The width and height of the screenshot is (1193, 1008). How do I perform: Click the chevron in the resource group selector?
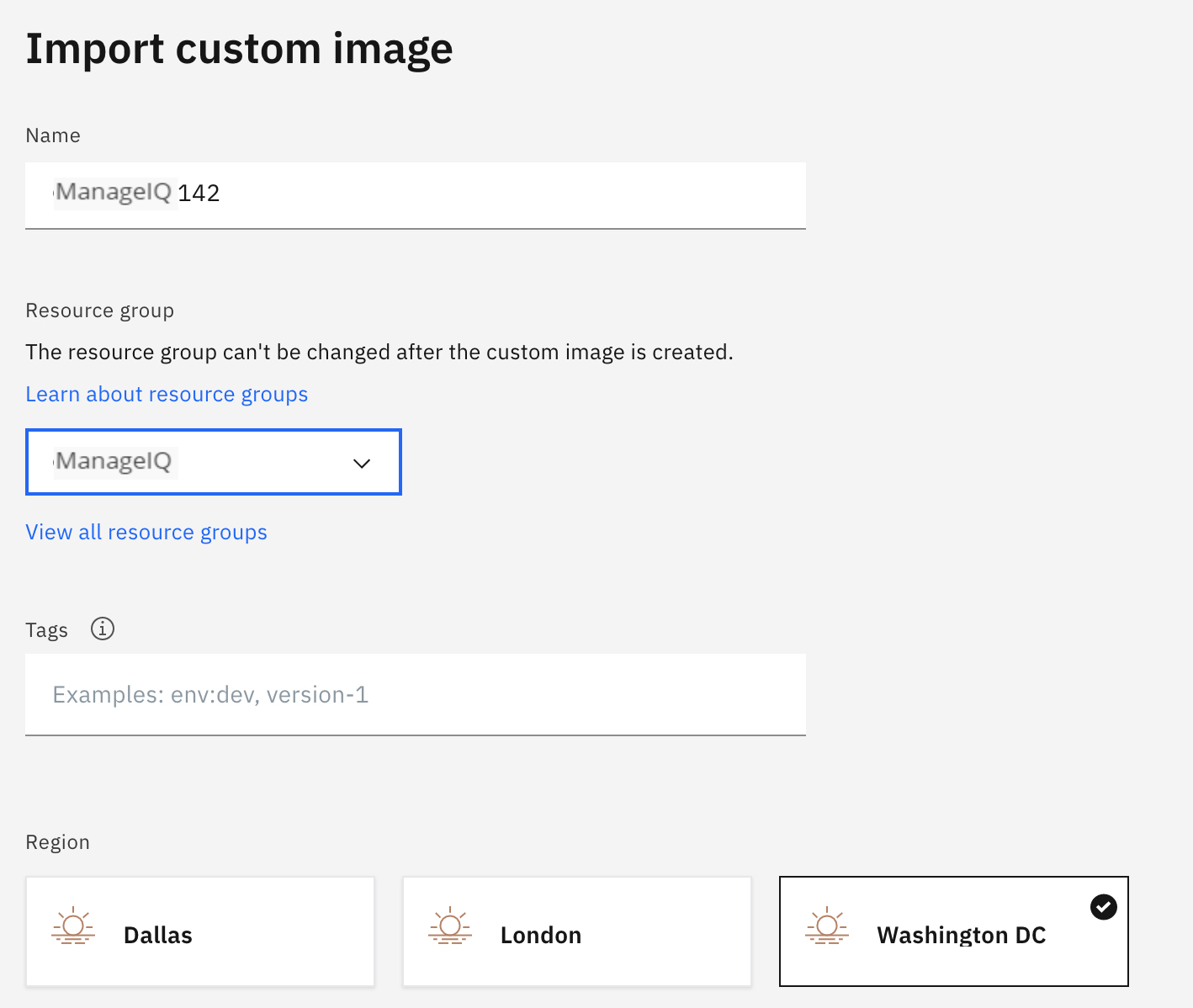pos(362,463)
